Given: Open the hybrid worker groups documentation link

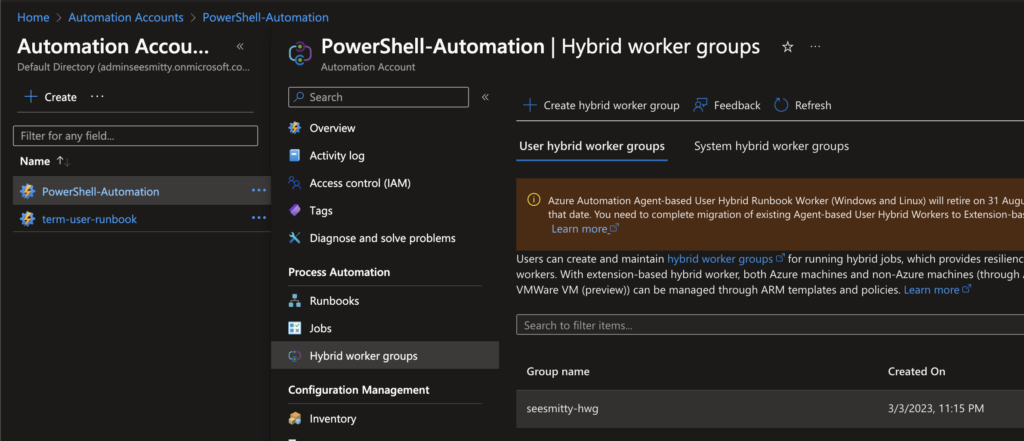Looking at the screenshot, I should point(726,258).
